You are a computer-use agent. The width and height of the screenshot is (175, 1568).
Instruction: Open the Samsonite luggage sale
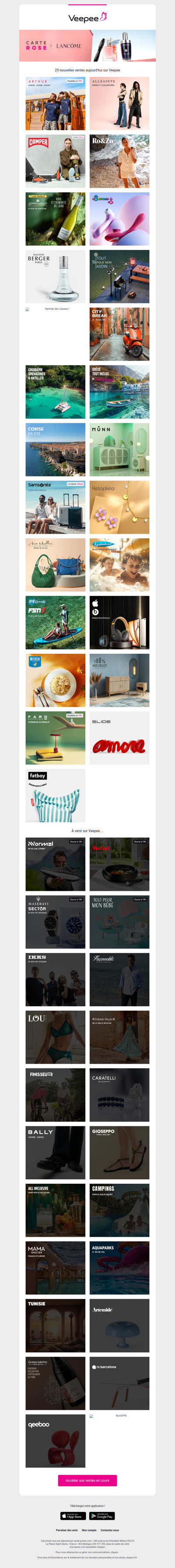point(55,507)
